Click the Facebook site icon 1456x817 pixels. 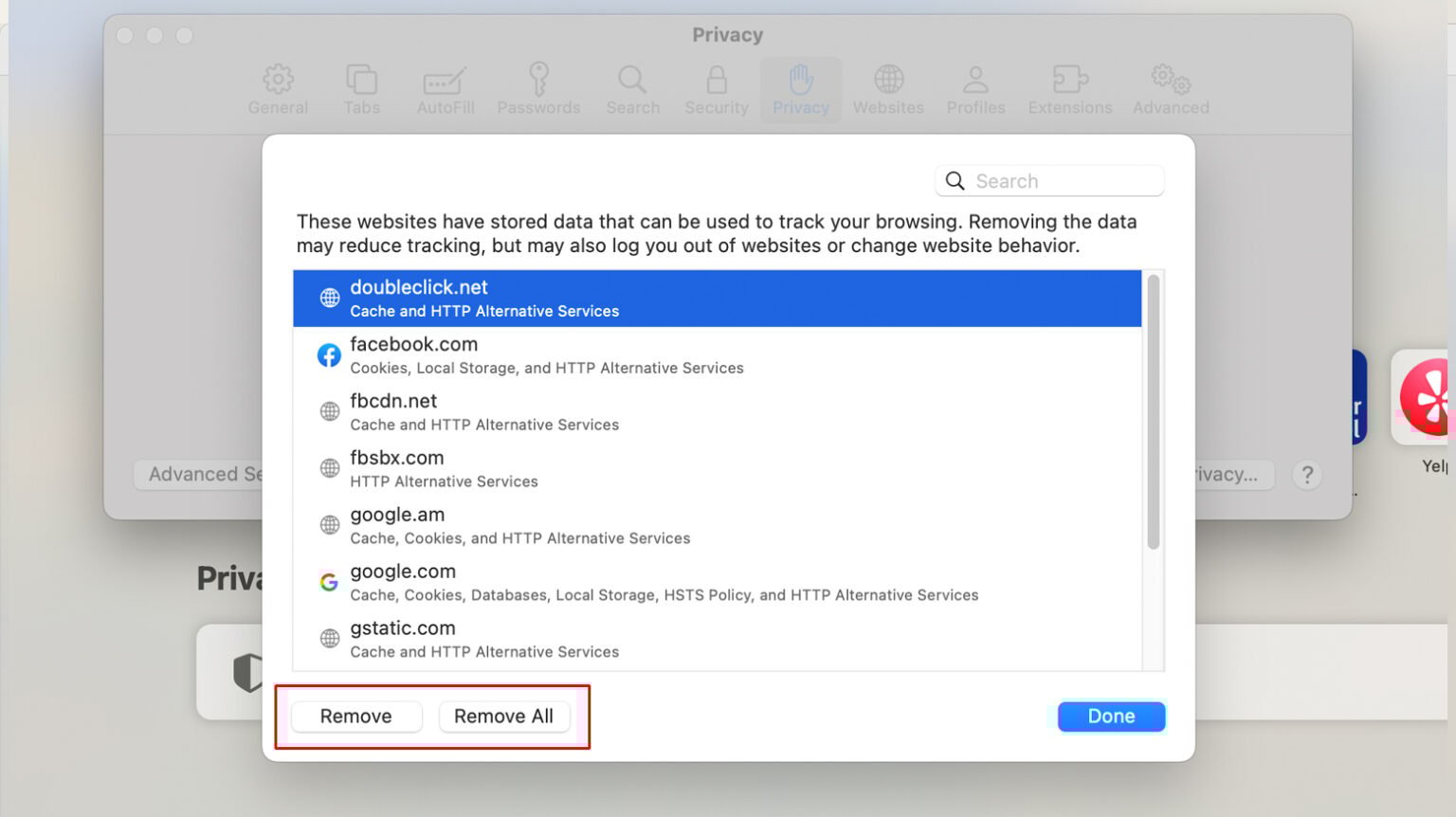coord(329,354)
